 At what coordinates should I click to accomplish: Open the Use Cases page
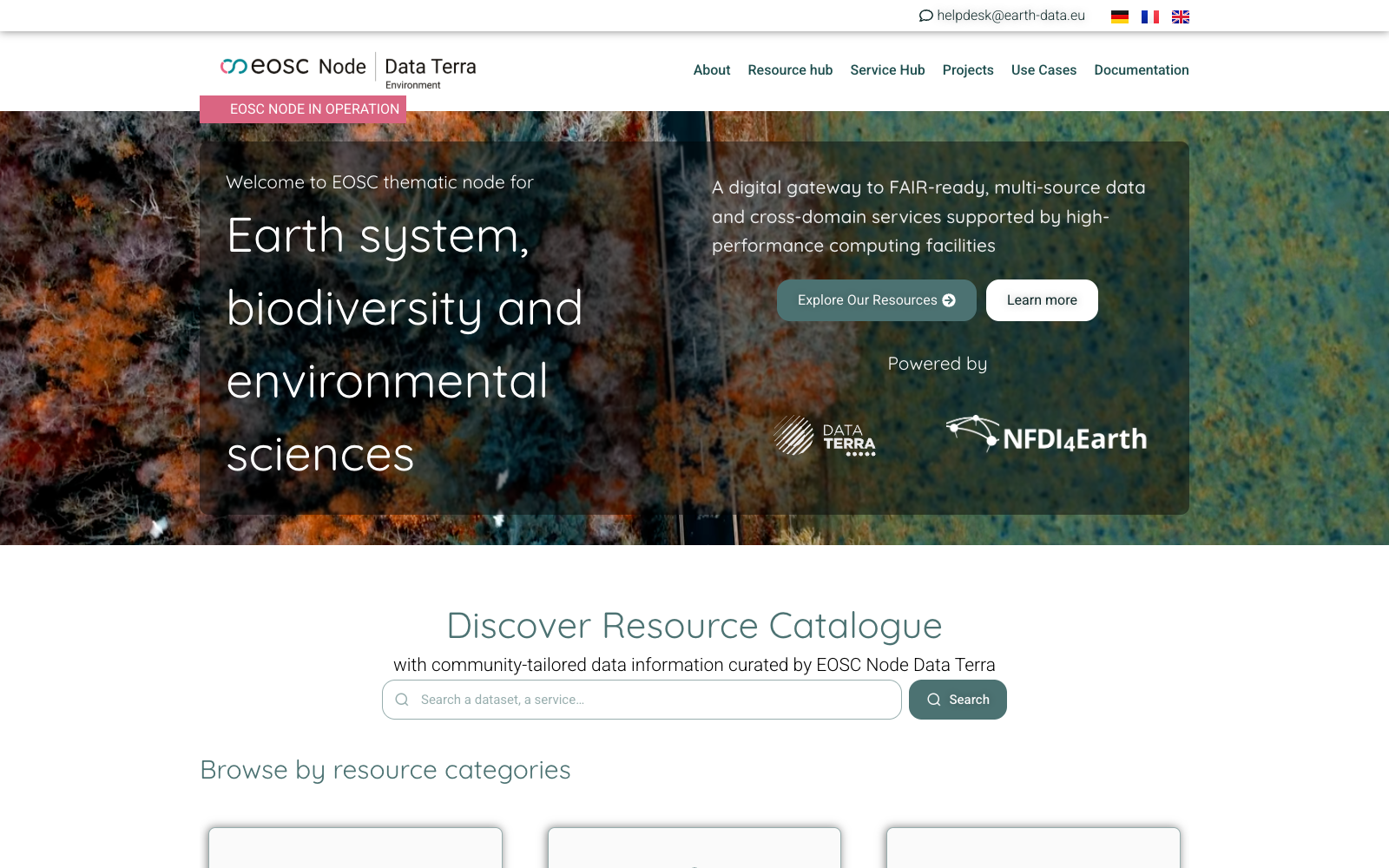[x=1043, y=70]
